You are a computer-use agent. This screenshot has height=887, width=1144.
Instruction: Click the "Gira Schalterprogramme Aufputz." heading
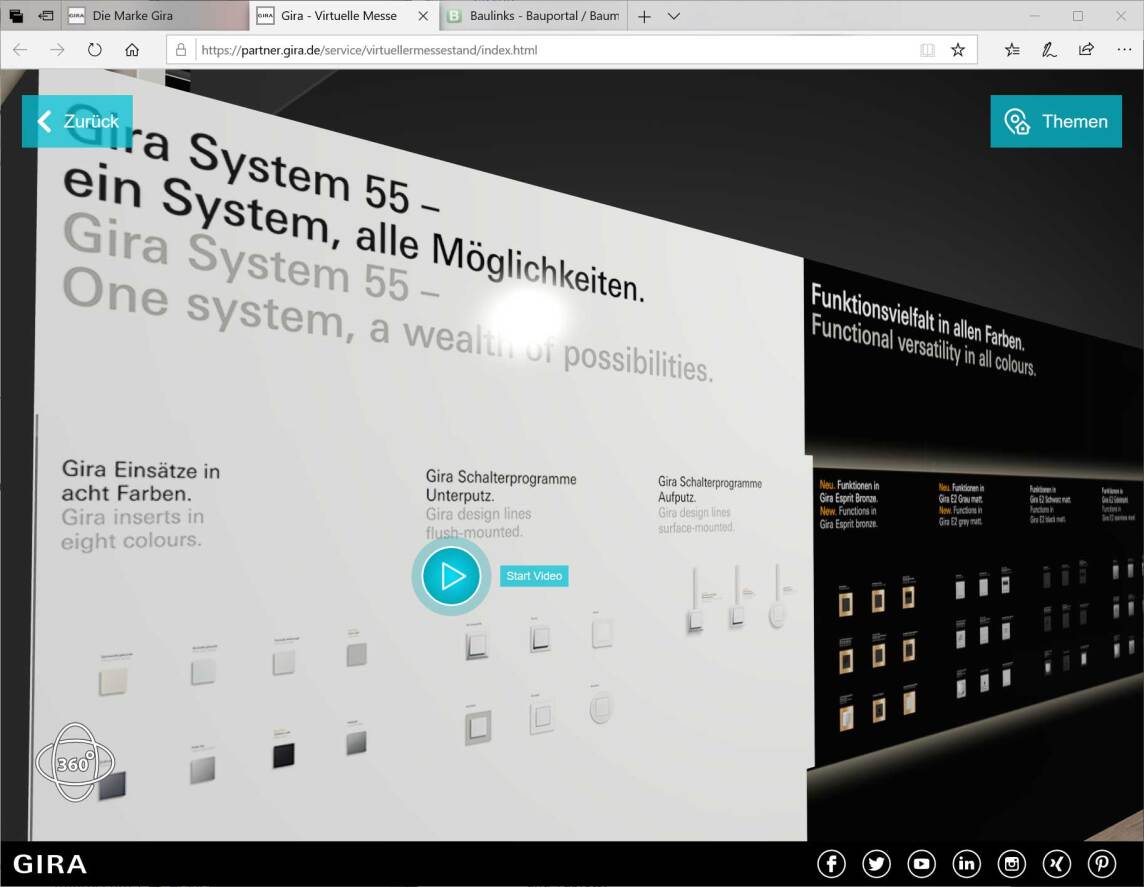click(x=709, y=489)
